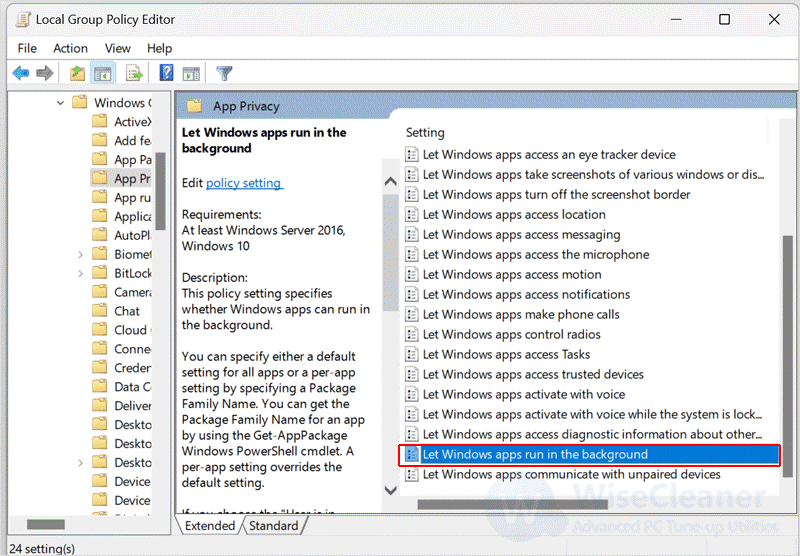Image resolution: width=800 pixels, height=556 pixels.
Task: Click the policy icon beside eye tracker device setting
Action: pyautogui.click(x=411, y=155)
